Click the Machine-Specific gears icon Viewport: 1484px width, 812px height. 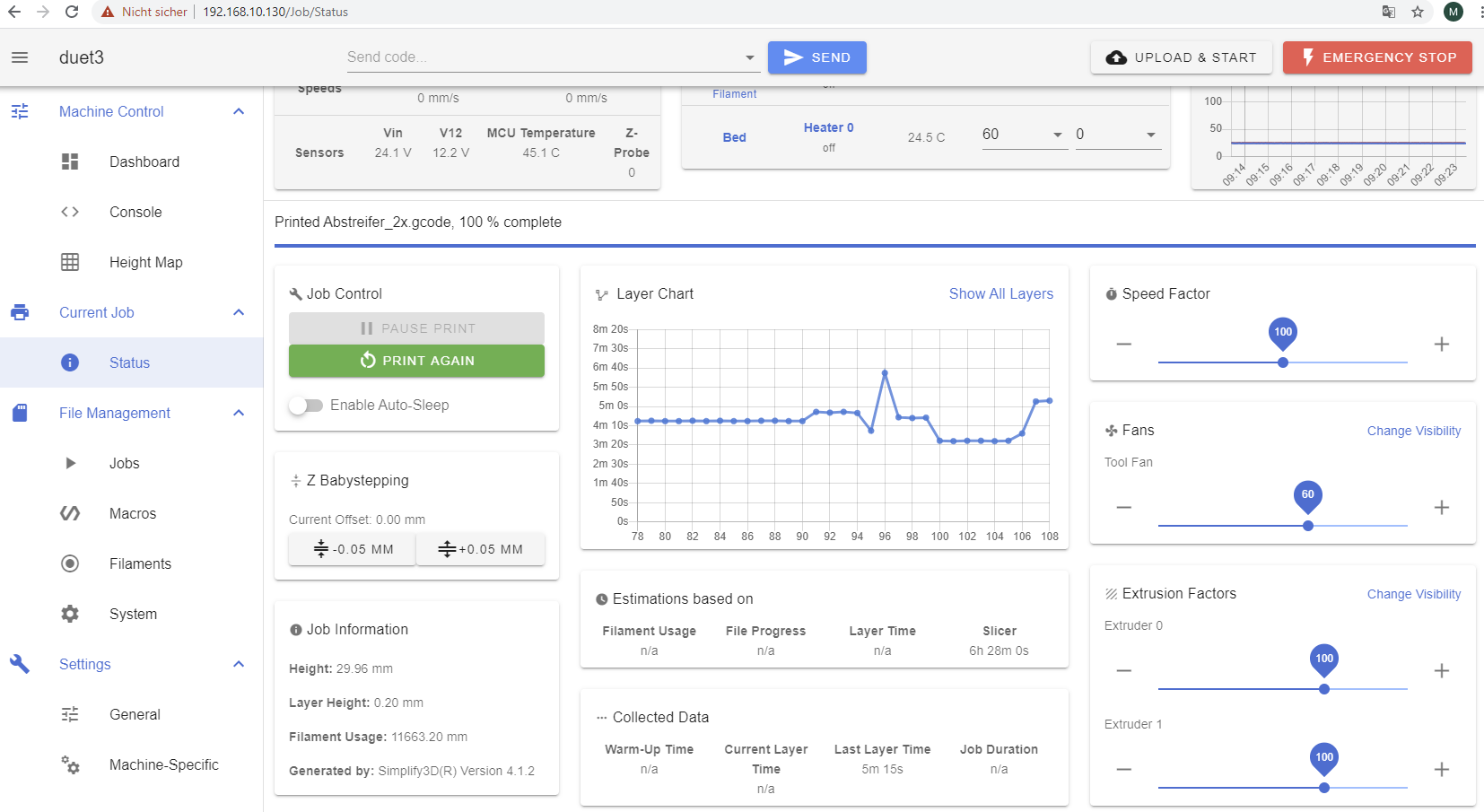coord(70,764)
